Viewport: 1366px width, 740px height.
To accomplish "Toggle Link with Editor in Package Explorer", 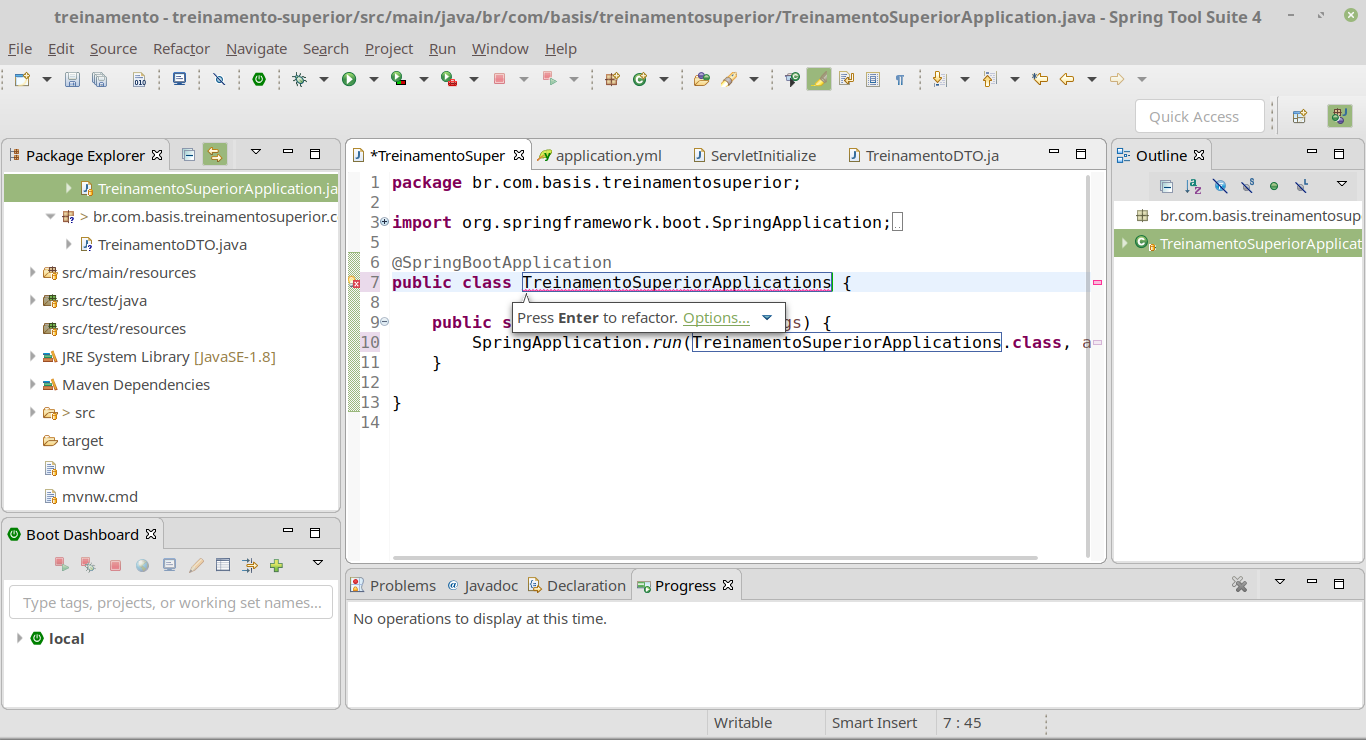I will point(215,154).
